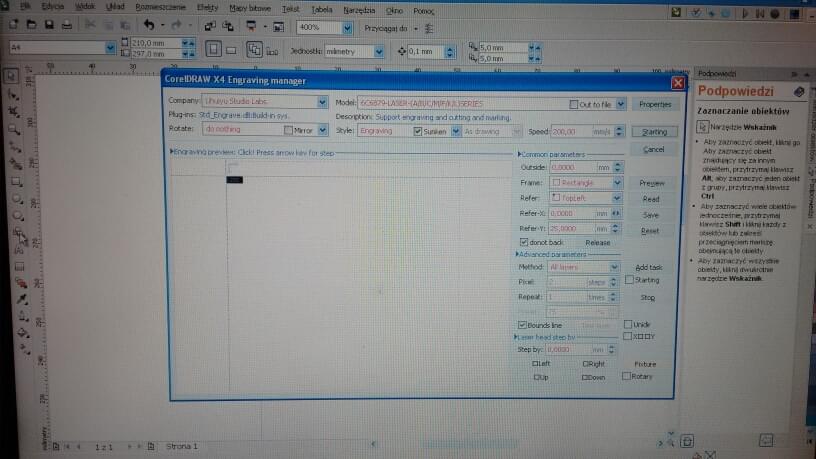Open the Pomoc menu
This screenshot has width=816, height=459.
click(424, 11)
